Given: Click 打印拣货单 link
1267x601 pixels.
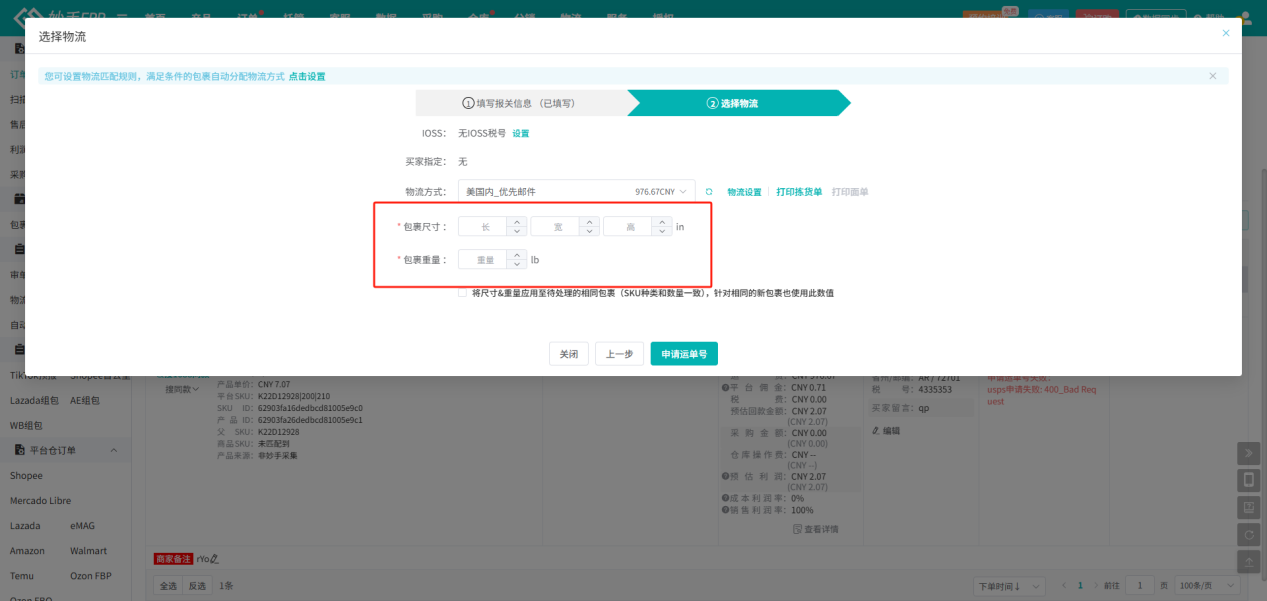Looking at the screenshot, I should click(x=799, y=192).
